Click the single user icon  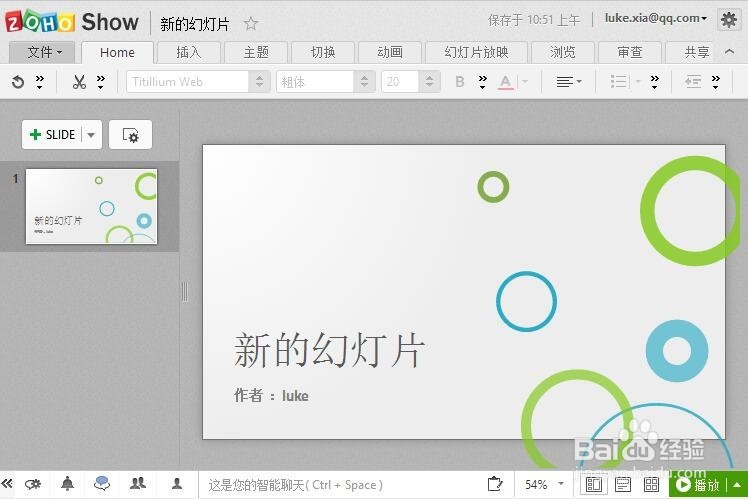(177, 484)
